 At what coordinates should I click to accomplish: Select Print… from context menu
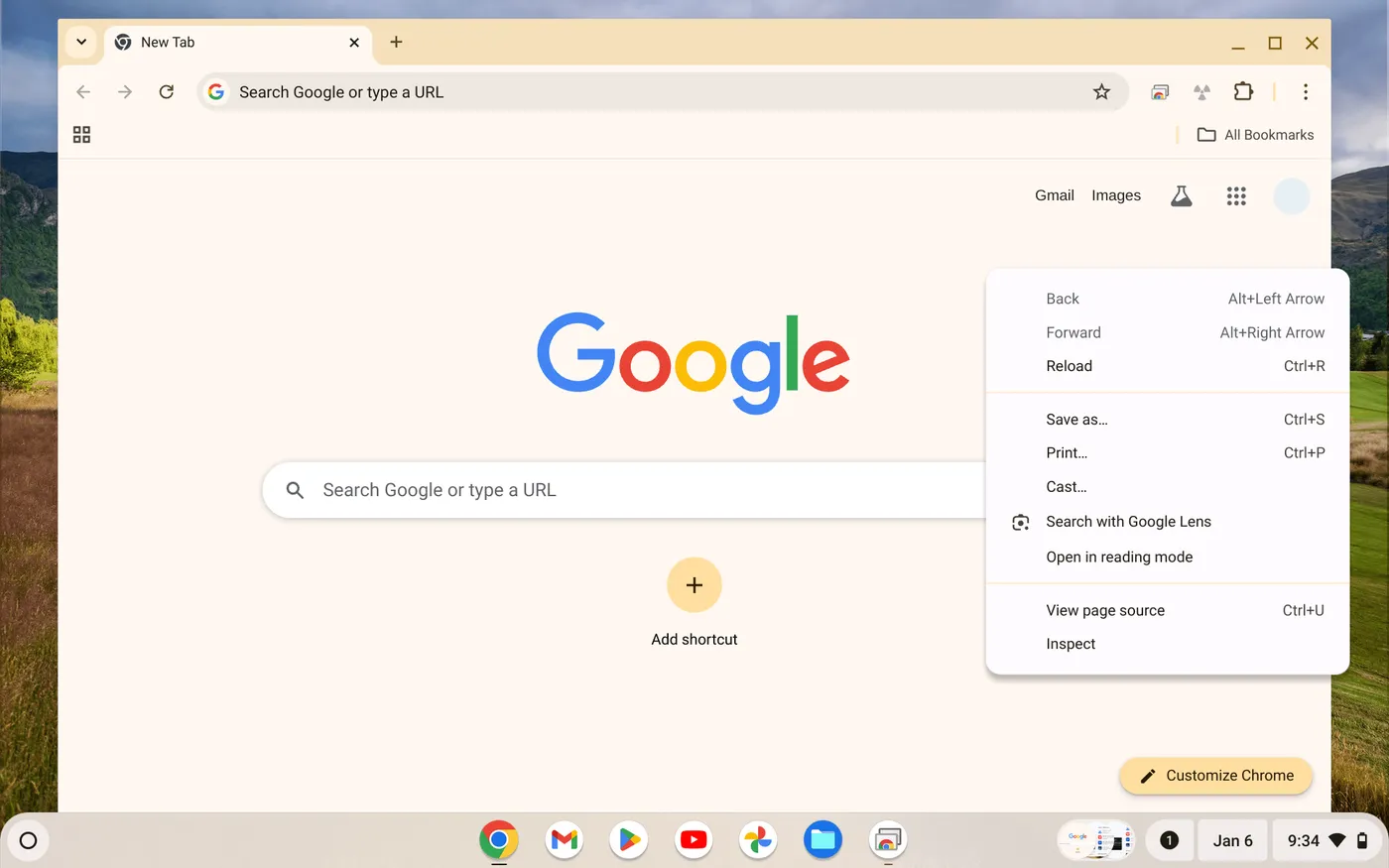tap(1168, 453)
